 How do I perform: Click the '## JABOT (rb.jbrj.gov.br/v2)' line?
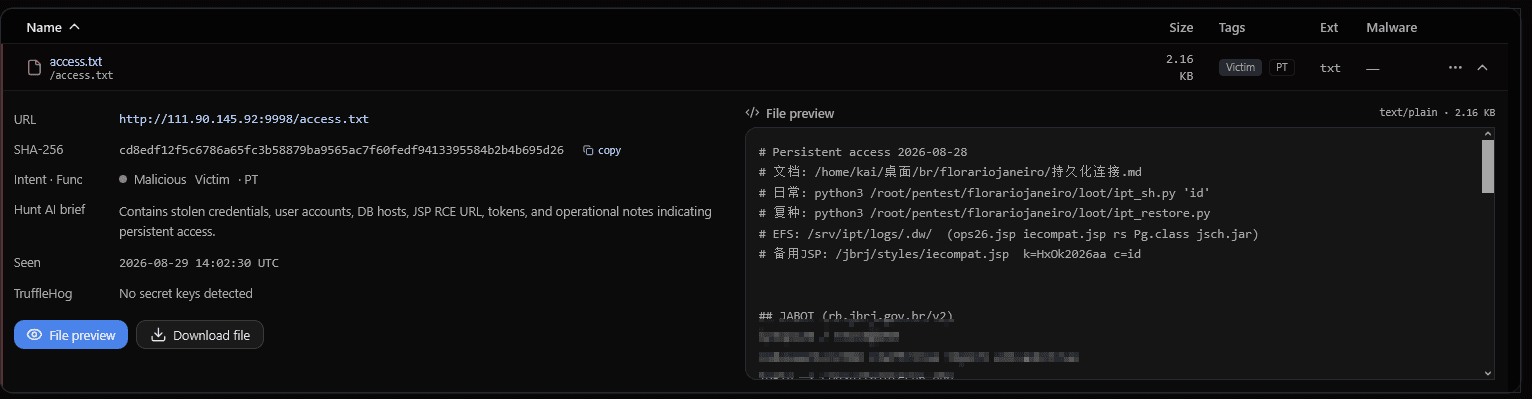(856, 316)
